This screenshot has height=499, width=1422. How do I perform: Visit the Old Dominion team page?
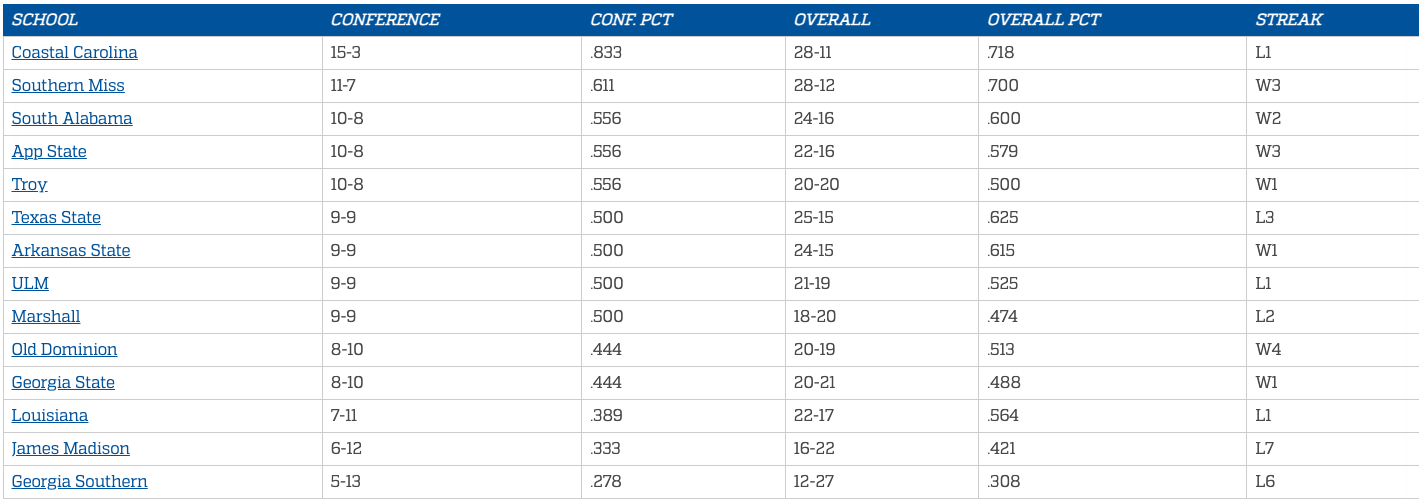click(x=64, y=349)
